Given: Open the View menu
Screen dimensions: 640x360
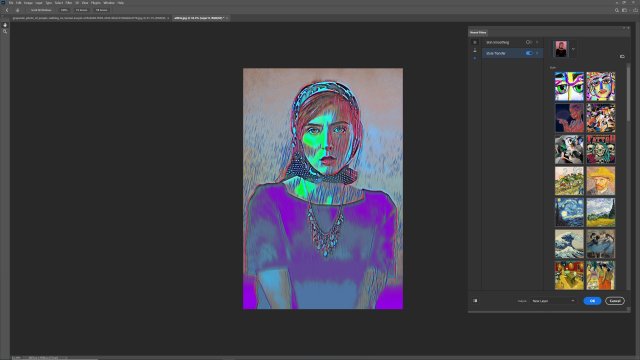Looking at the screenshot, I should (85, 3).
